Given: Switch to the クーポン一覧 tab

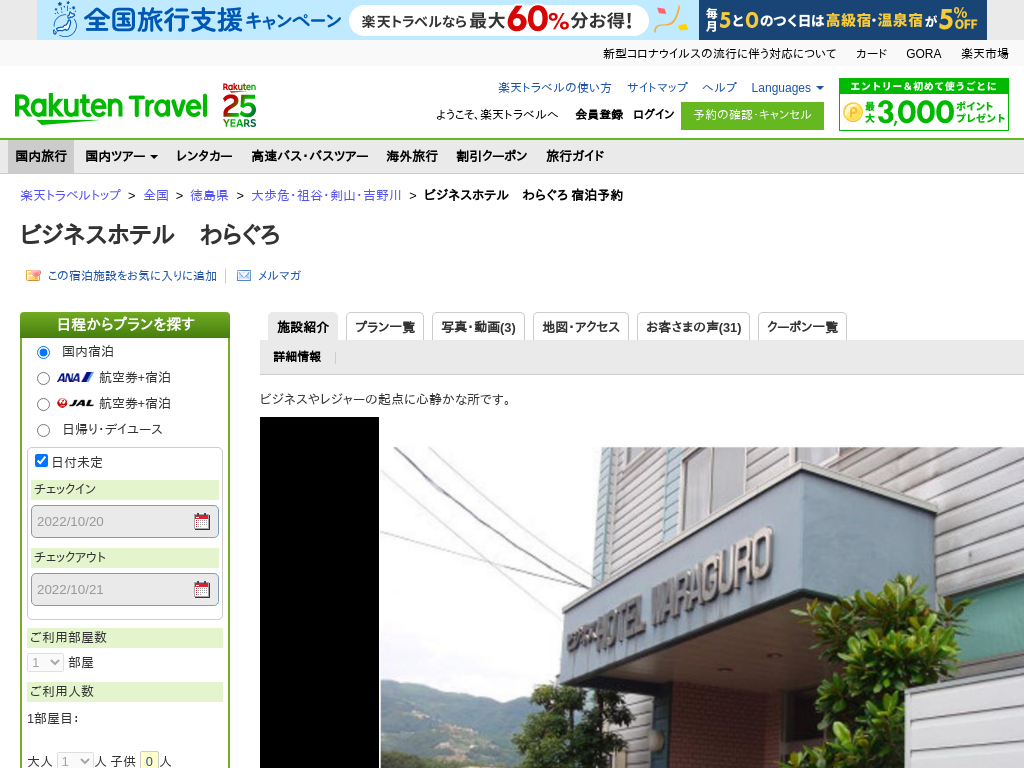Looking at the screenshot, I should tap(803, 327).
